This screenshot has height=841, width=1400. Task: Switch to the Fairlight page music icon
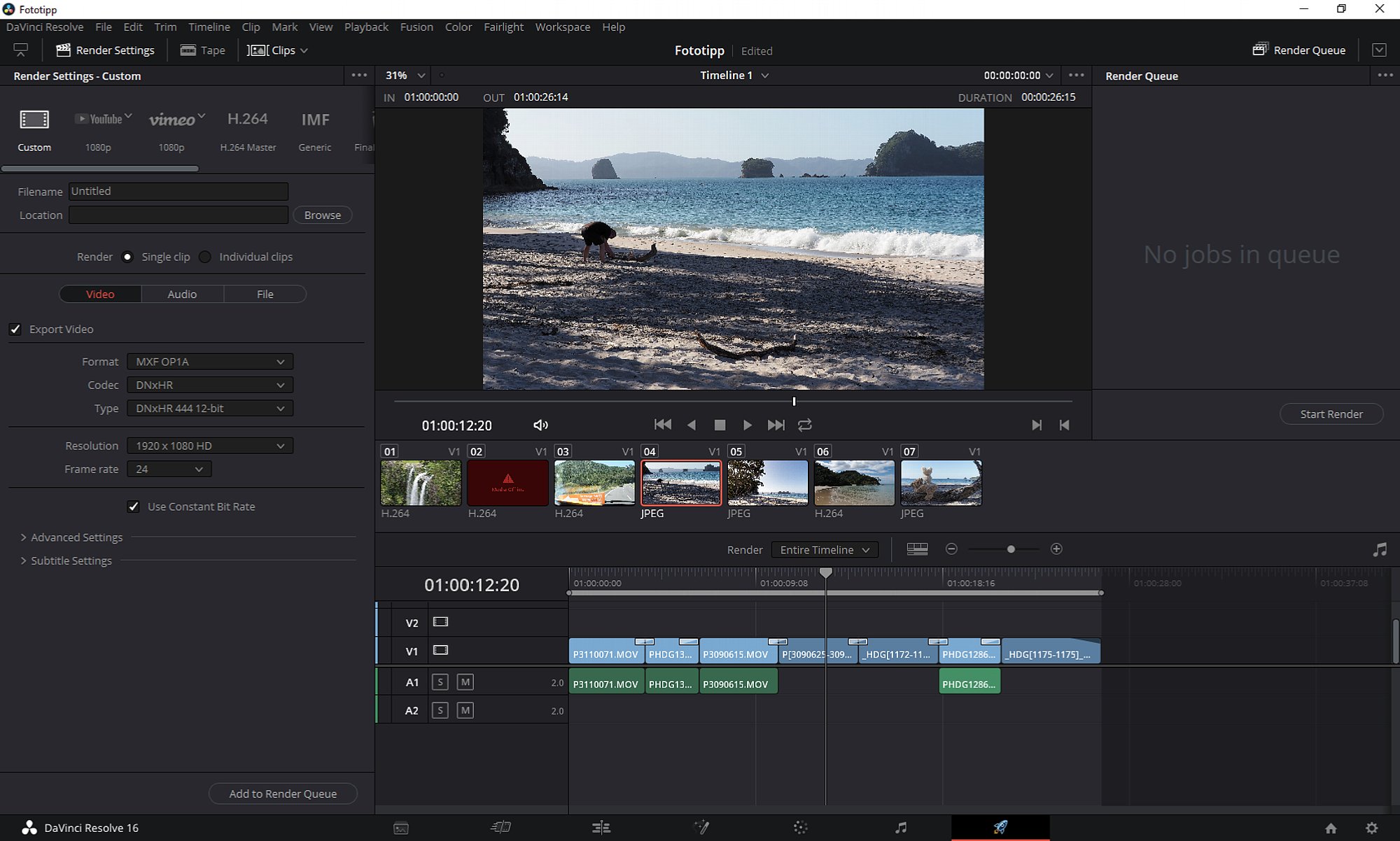coord(901,828)
